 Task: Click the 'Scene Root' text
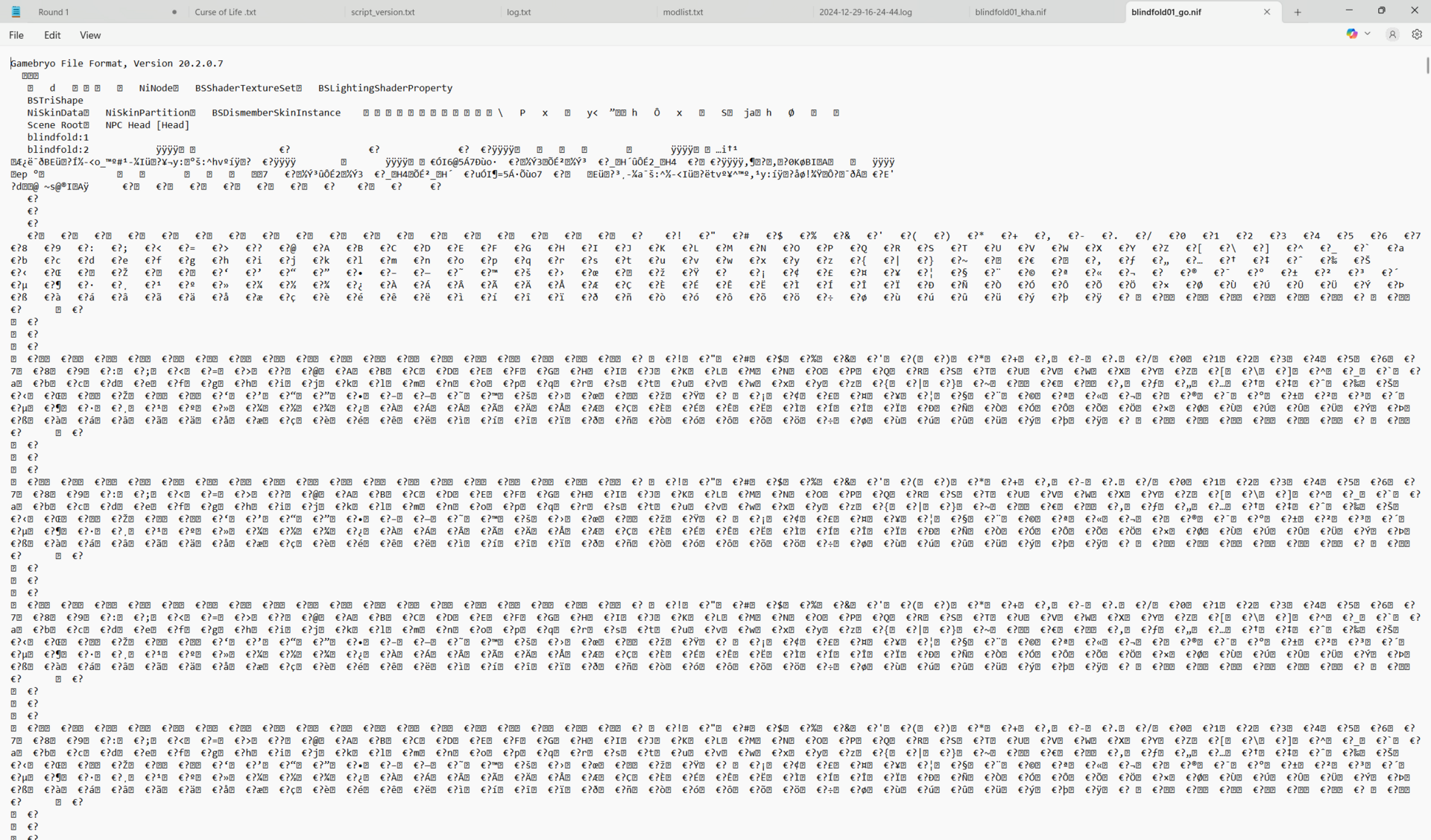coord(55,125)
